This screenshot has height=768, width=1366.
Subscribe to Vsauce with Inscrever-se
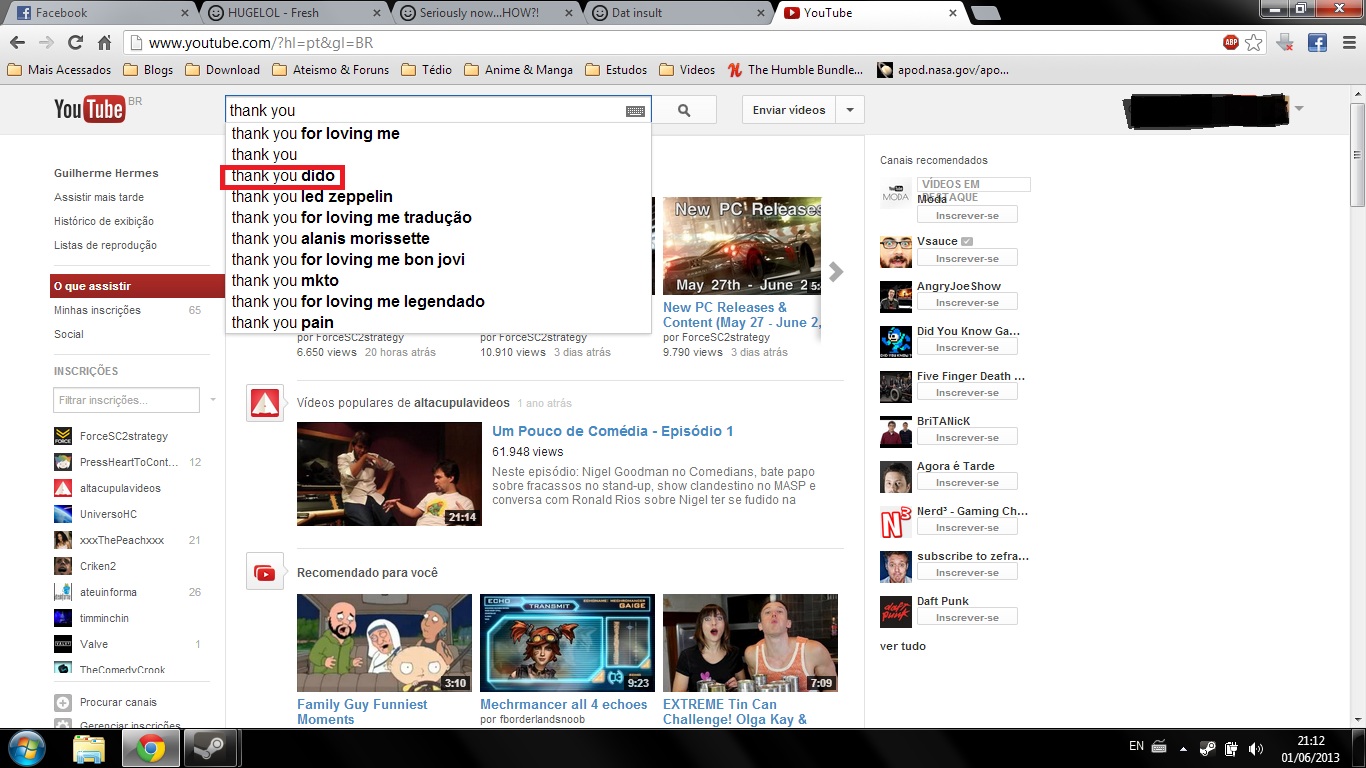pyautogui.click(x=967, y=259)
